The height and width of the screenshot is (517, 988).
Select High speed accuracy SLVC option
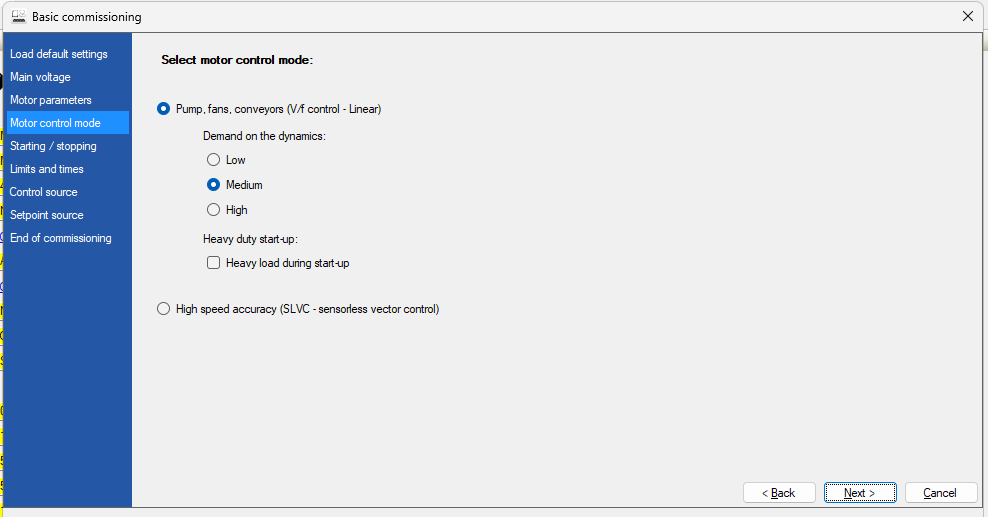[163, 309]
